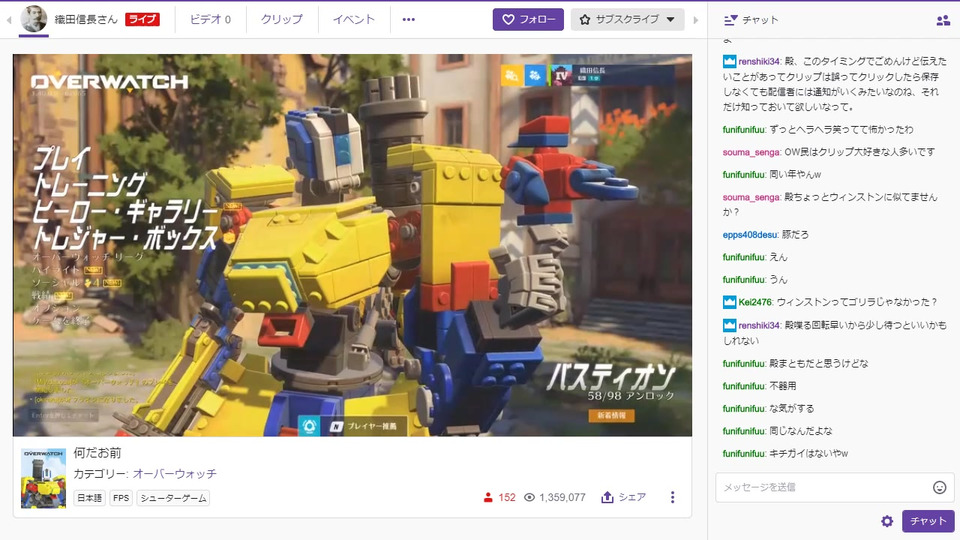The height and width of the screenshot is (540, 960).
Task: Click the red viewer count icon
Action: (488, 497)
